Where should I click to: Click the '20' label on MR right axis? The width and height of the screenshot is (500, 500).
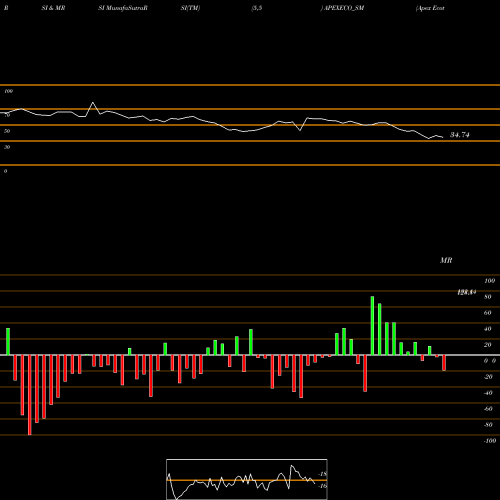[488, 345]
